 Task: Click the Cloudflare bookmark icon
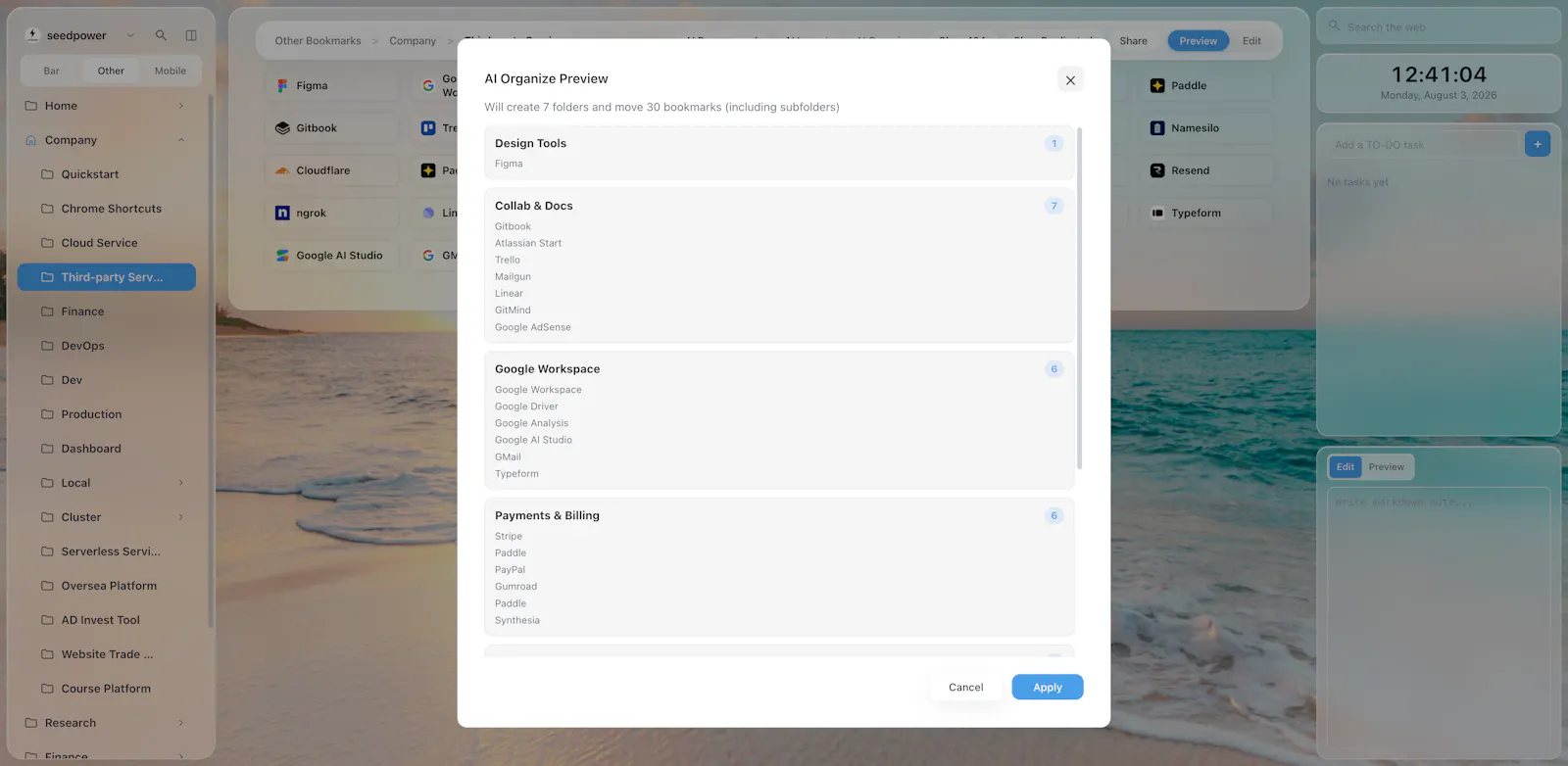[x=282, y=170]
